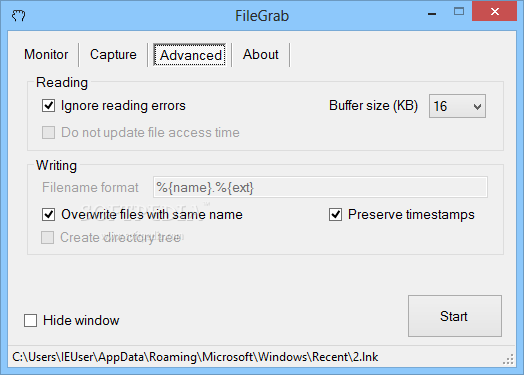Close the FileGrab window
The height and width of the screenshot is (375, 524).
click(x=495, y=11)
